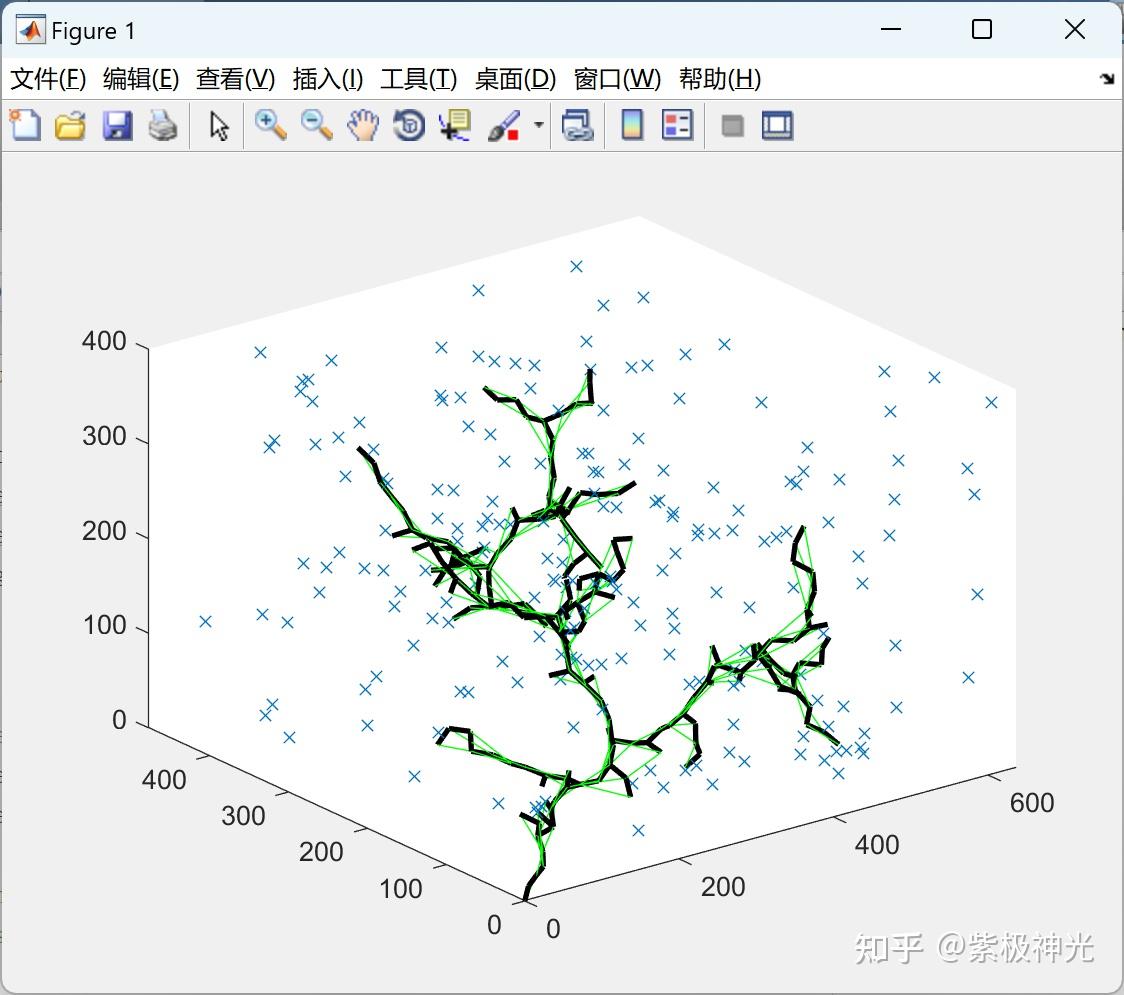Save the current figure

click(117, 125)
